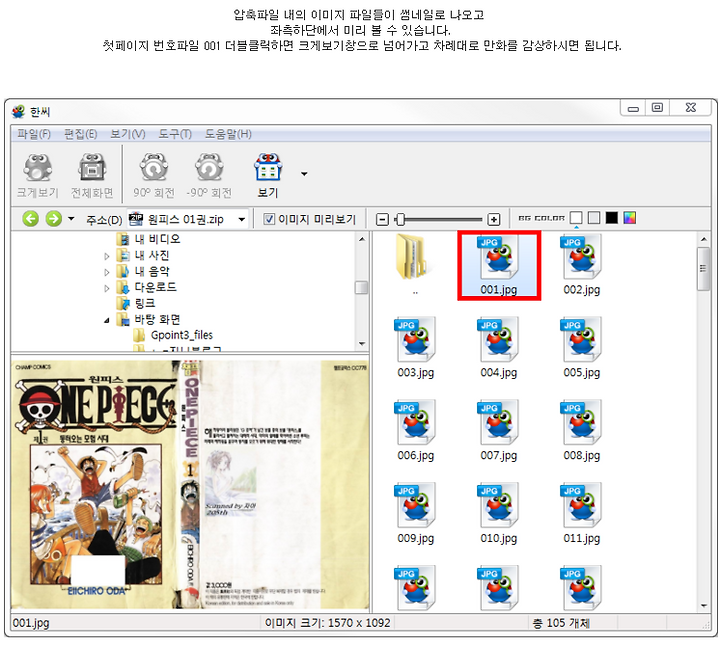The width and height of the screenshot is (720, 647).
Task: Open the 보기 toolbar dropdown arrow
Action: 304,174
